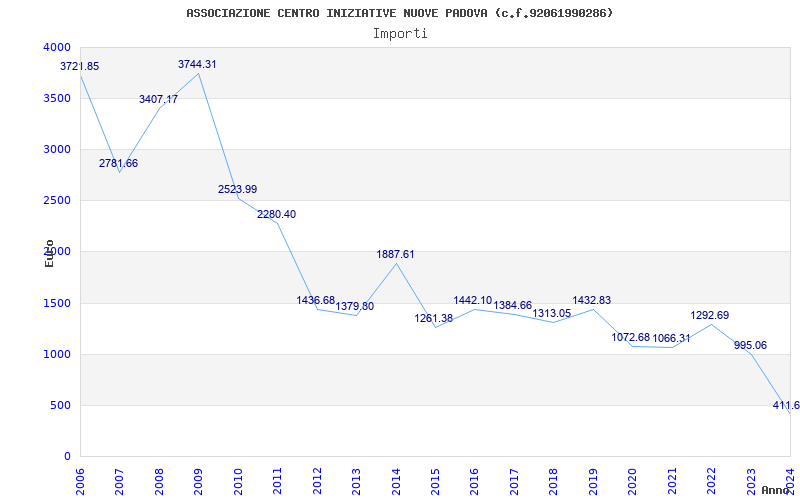Click the data label 1072.68
Screen dimensions: 800x500
point(631,337)
